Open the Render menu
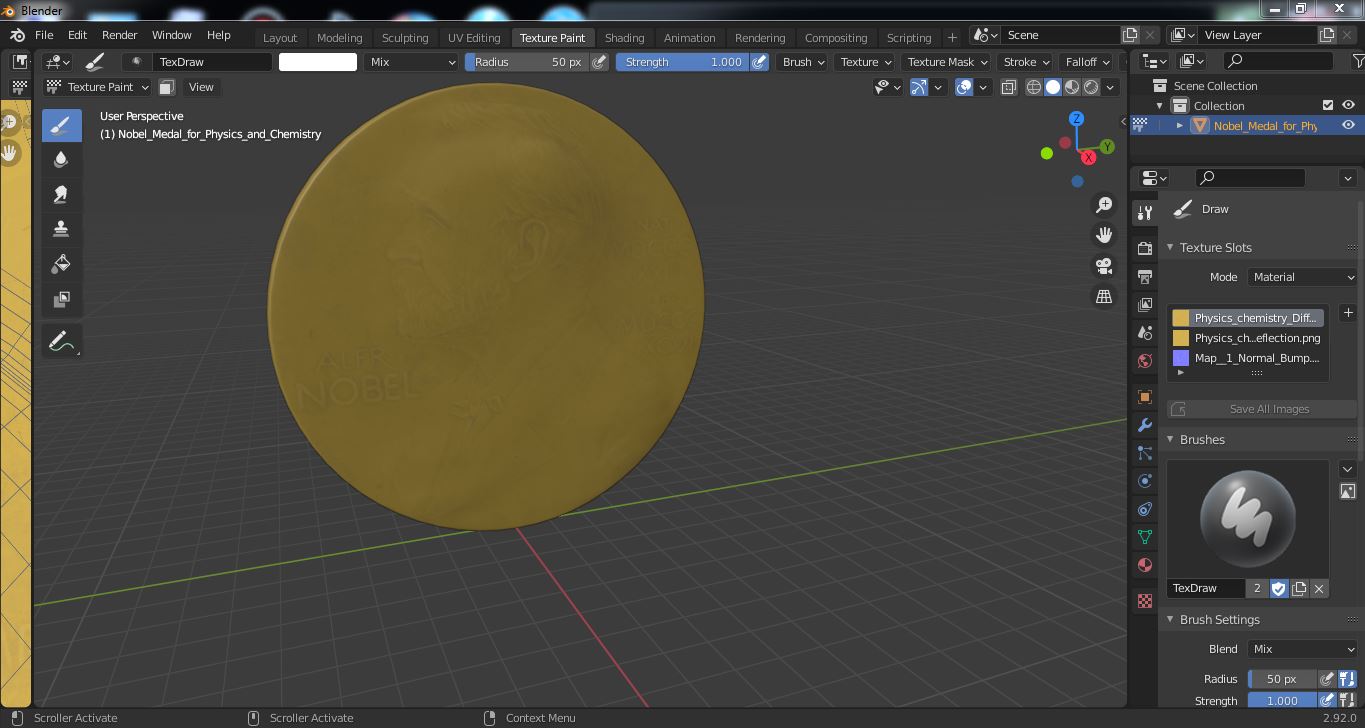This screenshot has height=728, width=1365. click(120, 35)
